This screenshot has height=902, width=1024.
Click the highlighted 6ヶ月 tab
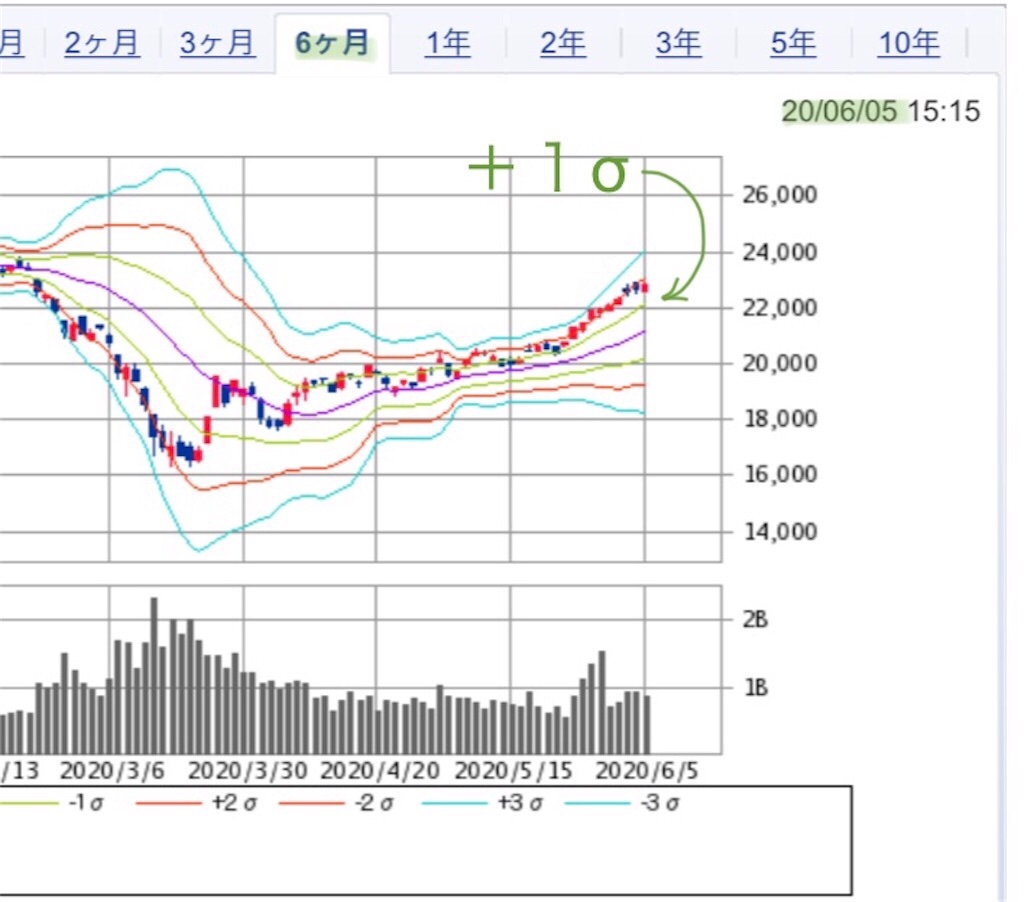click(x=333, y=44)
